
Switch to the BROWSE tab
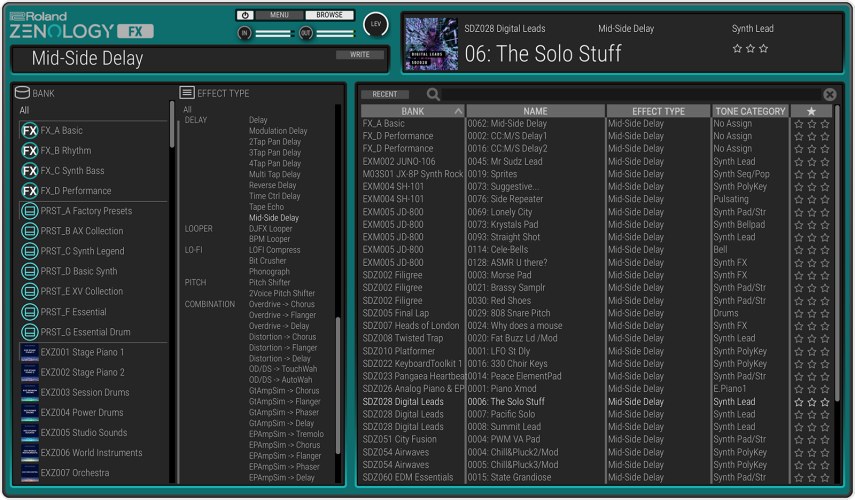329,15
